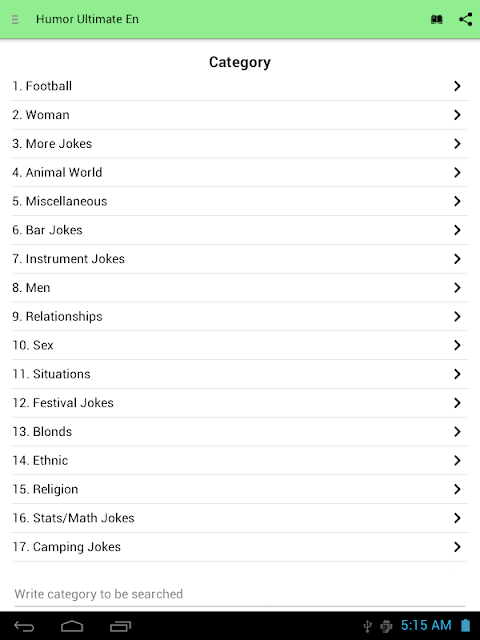The width and height of the screenshot is (480, 640).
Task: Tap the USB status icon
Action: (367, 626)
